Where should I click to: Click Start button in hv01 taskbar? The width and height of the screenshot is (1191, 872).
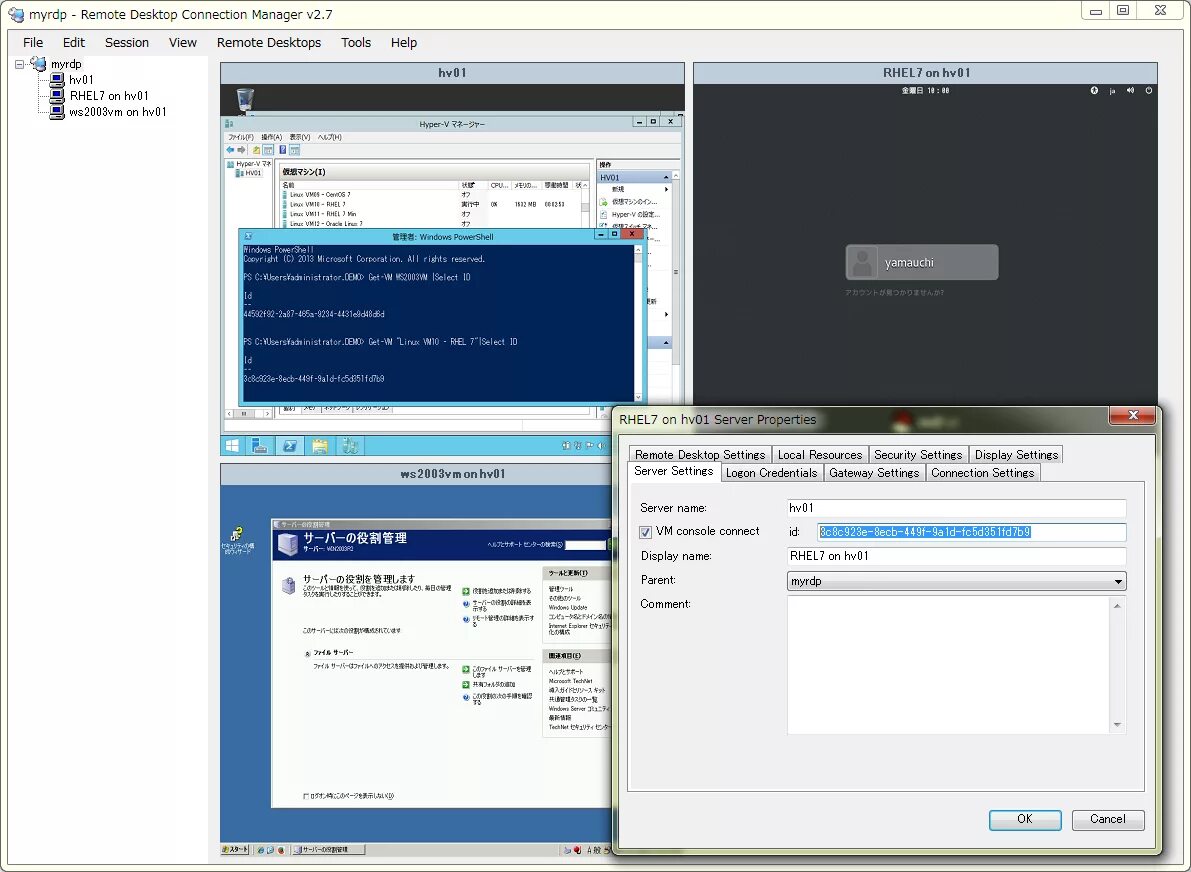pyautogui.click(x=232, y=446)
